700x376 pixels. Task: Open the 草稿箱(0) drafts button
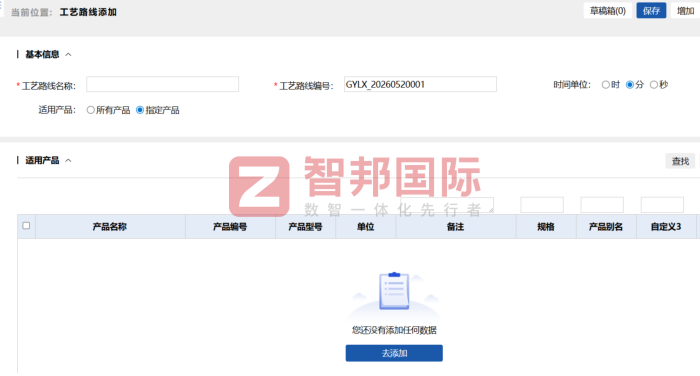[x=608, y=11]
